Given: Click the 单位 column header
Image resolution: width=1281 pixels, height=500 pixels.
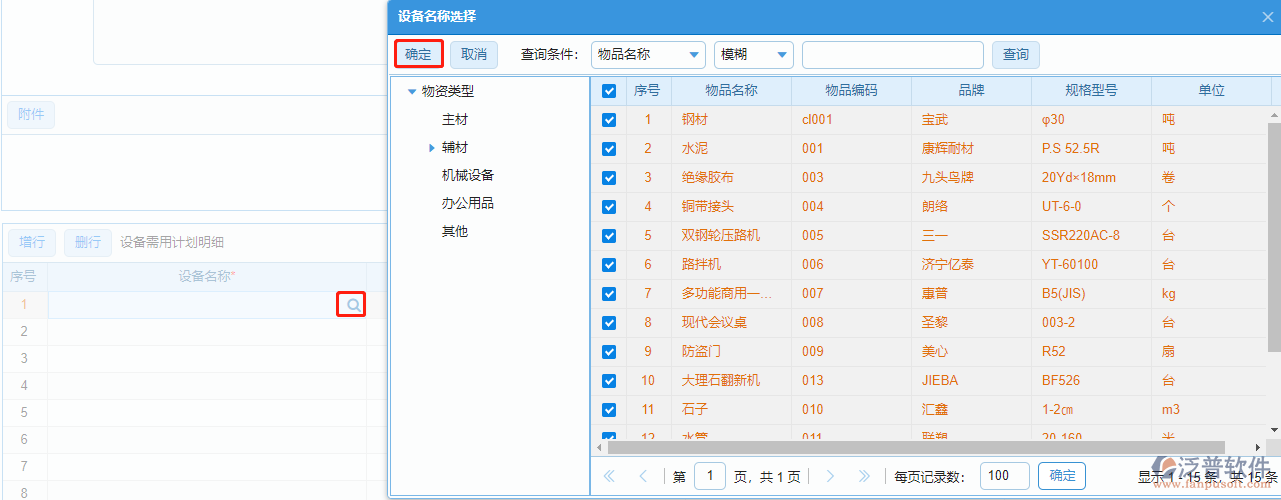Looking at the screenshot, I should (1211, 91).
